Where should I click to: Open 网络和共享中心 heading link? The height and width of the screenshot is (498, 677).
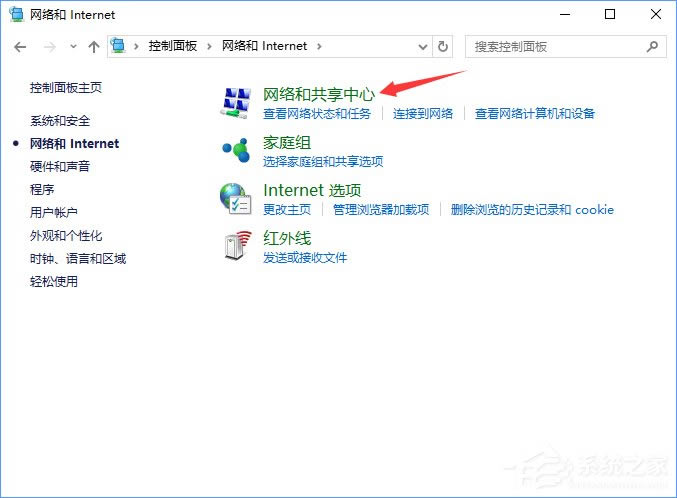[319, 94]
